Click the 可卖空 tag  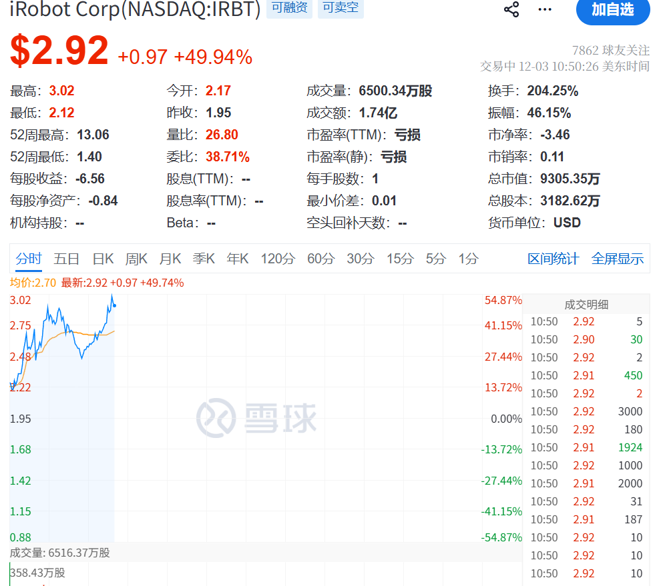pos(341,9)
